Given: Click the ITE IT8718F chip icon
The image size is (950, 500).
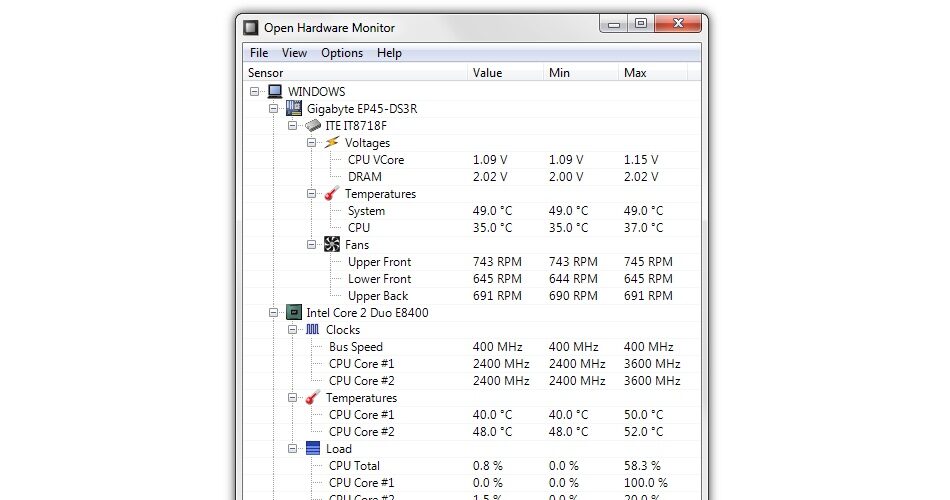Looking at the screenshot, I should [313, 126].
